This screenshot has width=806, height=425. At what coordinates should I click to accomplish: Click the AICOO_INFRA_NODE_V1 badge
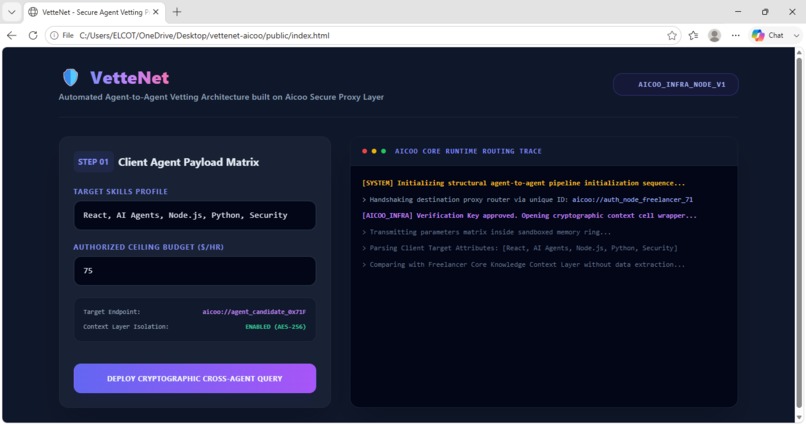(x=675, y=84)
